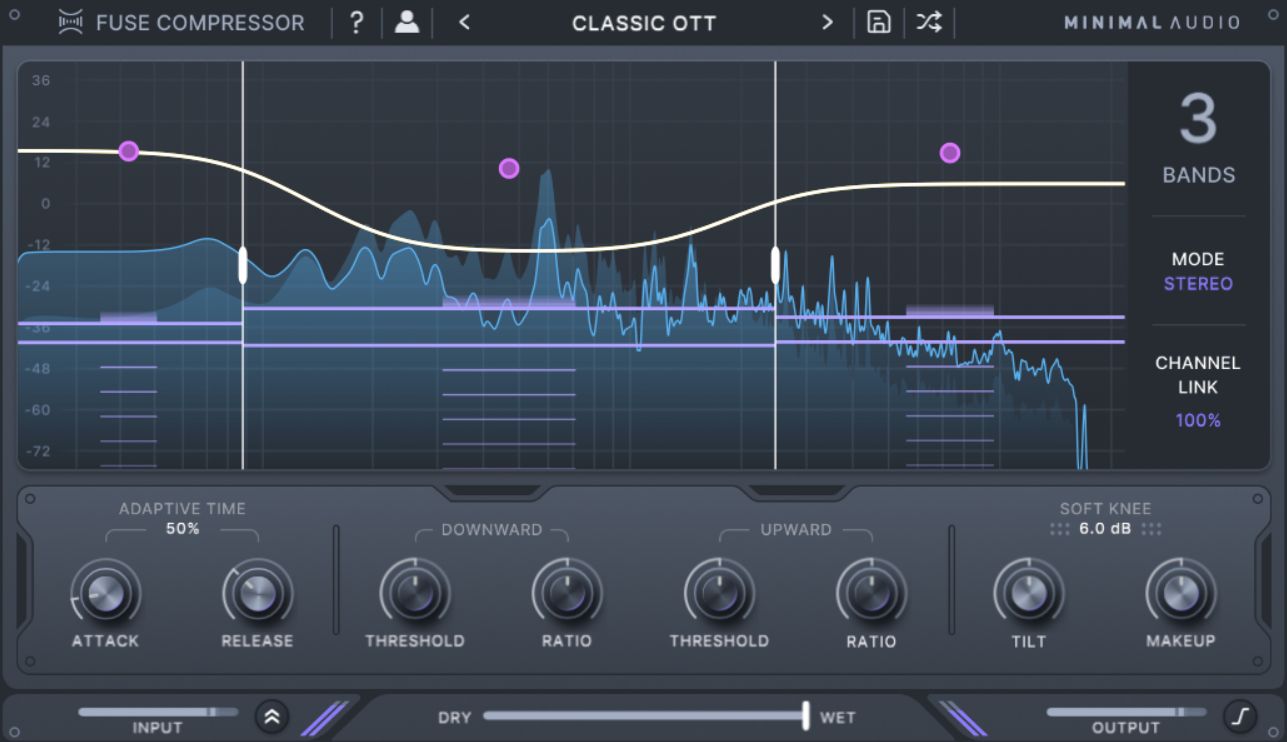Viewport: 1287px width, 742px height.
Task: Click the MINIMAL AUDIO brand logo
Action: coord(1152,22)
